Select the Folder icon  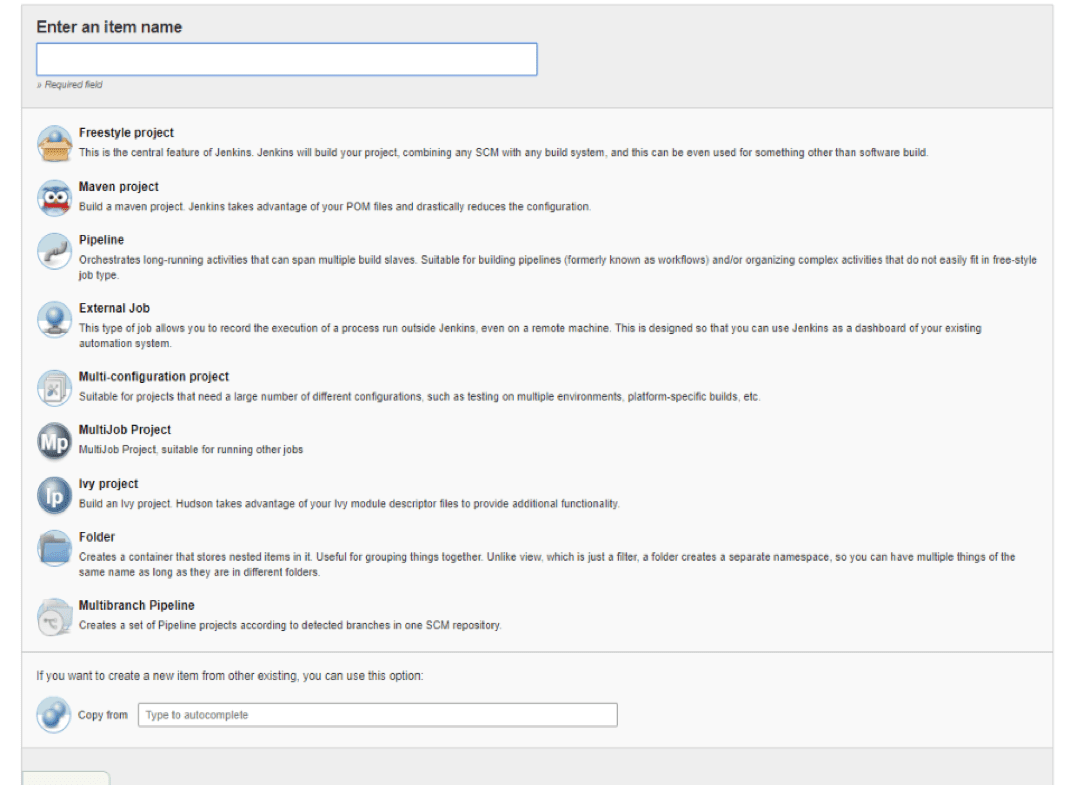tap(54, 546)
